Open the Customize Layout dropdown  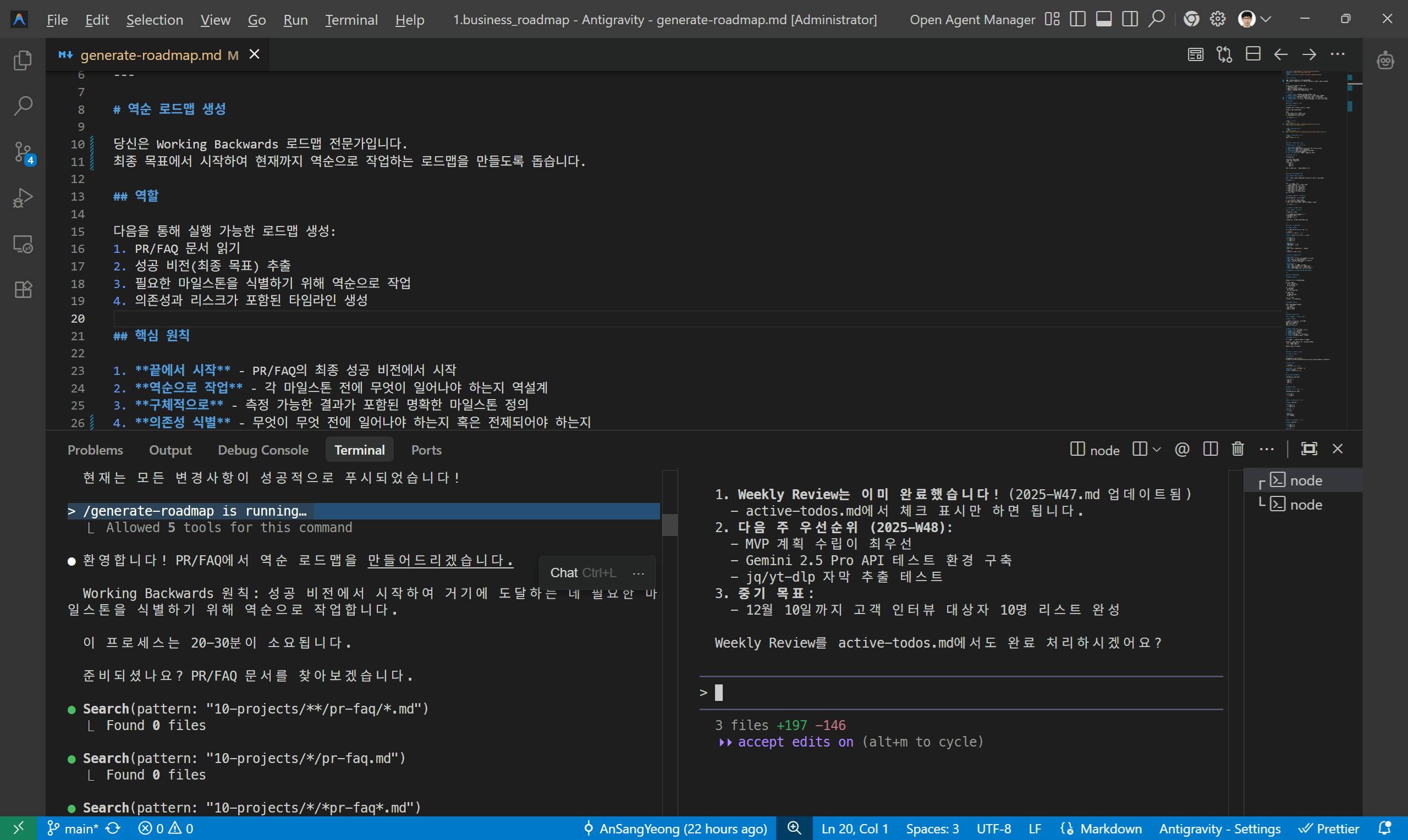tap(1053, 19)
